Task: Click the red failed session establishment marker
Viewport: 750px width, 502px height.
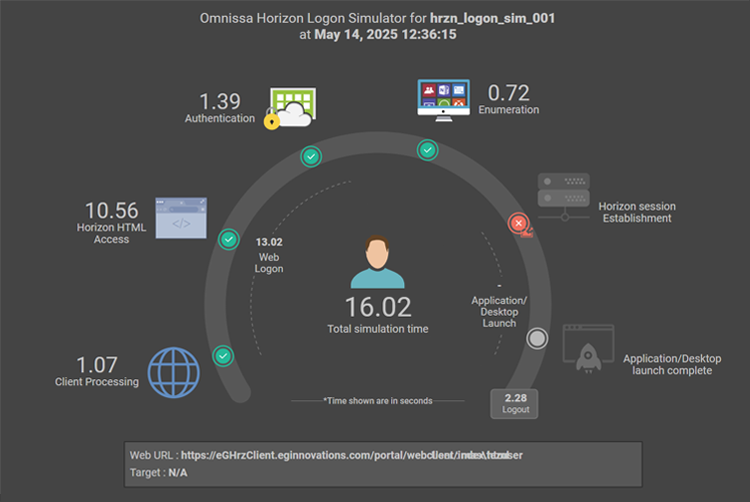Action: coord(519,224)
